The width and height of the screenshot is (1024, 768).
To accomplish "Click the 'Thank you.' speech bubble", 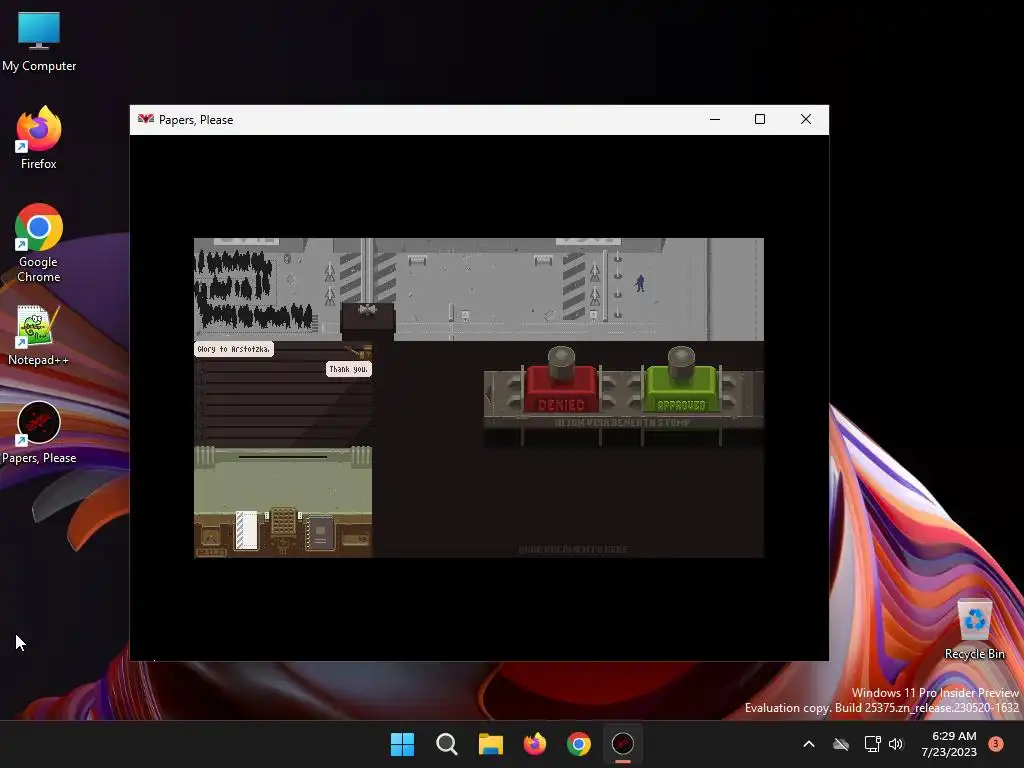I will coord(349,369).
